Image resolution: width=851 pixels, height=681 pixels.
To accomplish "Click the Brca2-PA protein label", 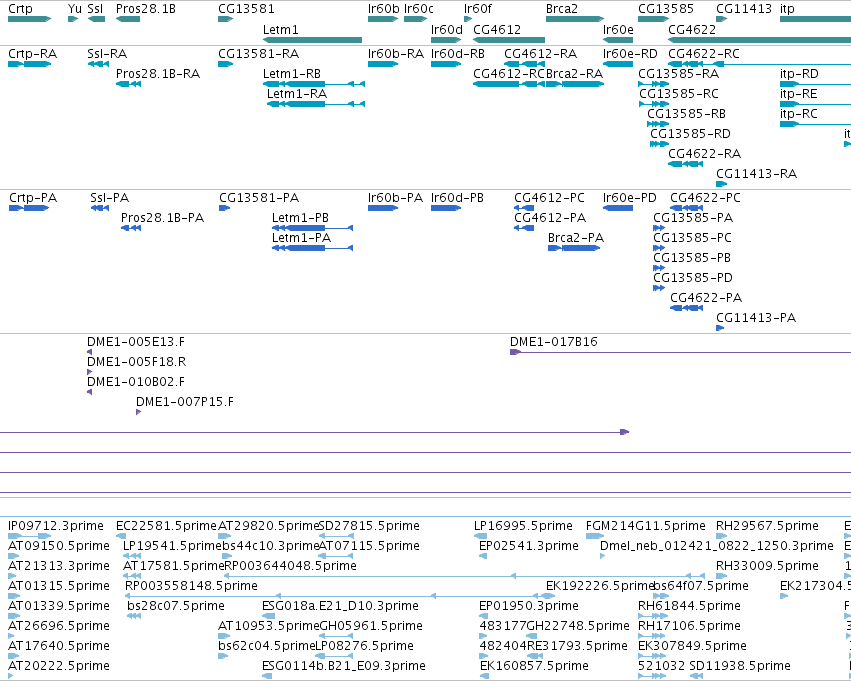I will (576, 237).
